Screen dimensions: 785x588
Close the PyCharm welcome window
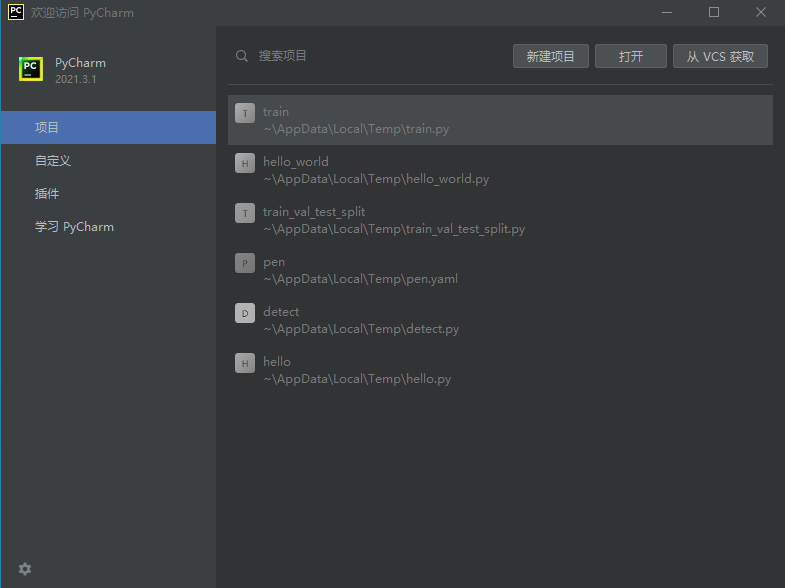tap(761, 13)
